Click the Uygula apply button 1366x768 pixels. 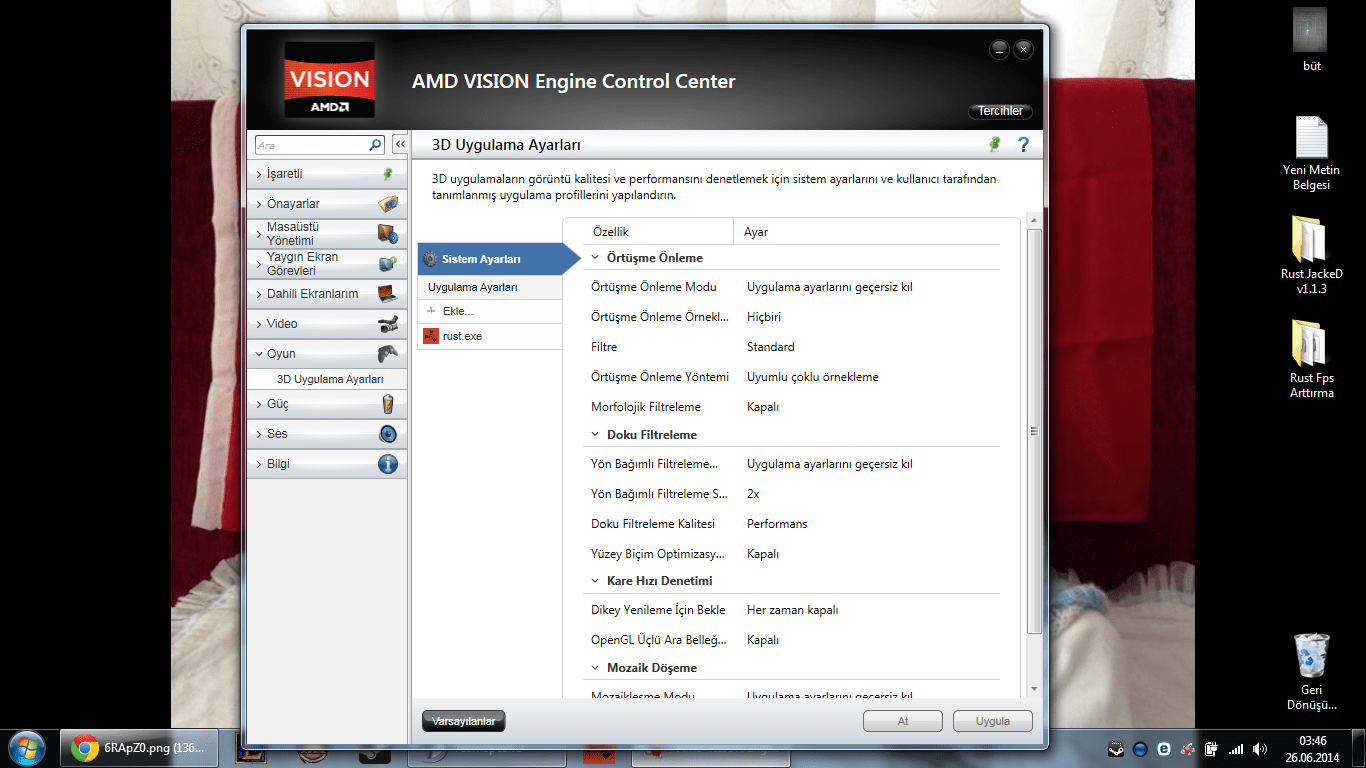click(992, 721)
